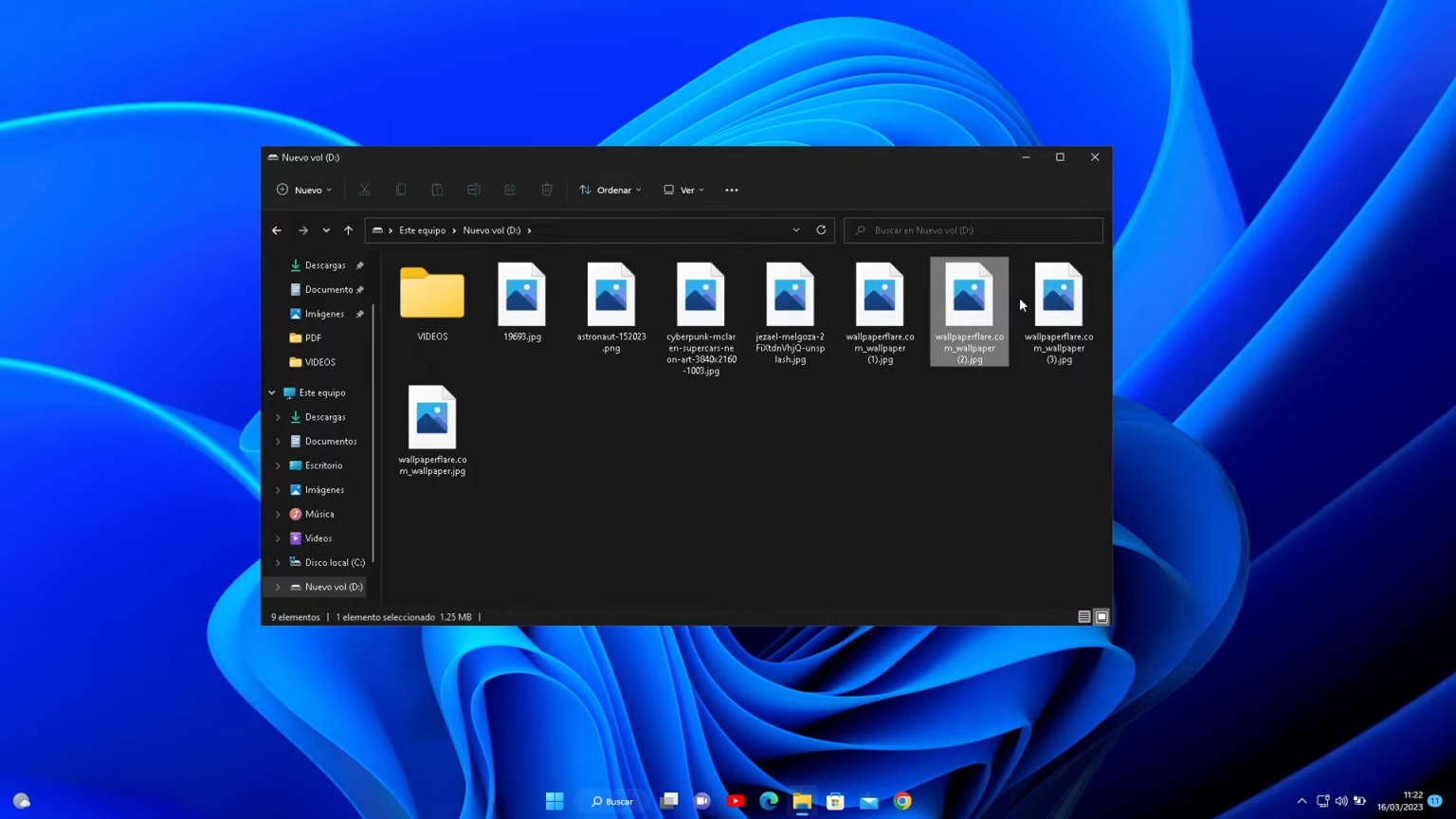This screenshot has height=819, width=1456.
Task: Open Microsoft Edge from the taskbar
Action: (x=769, y=801)
